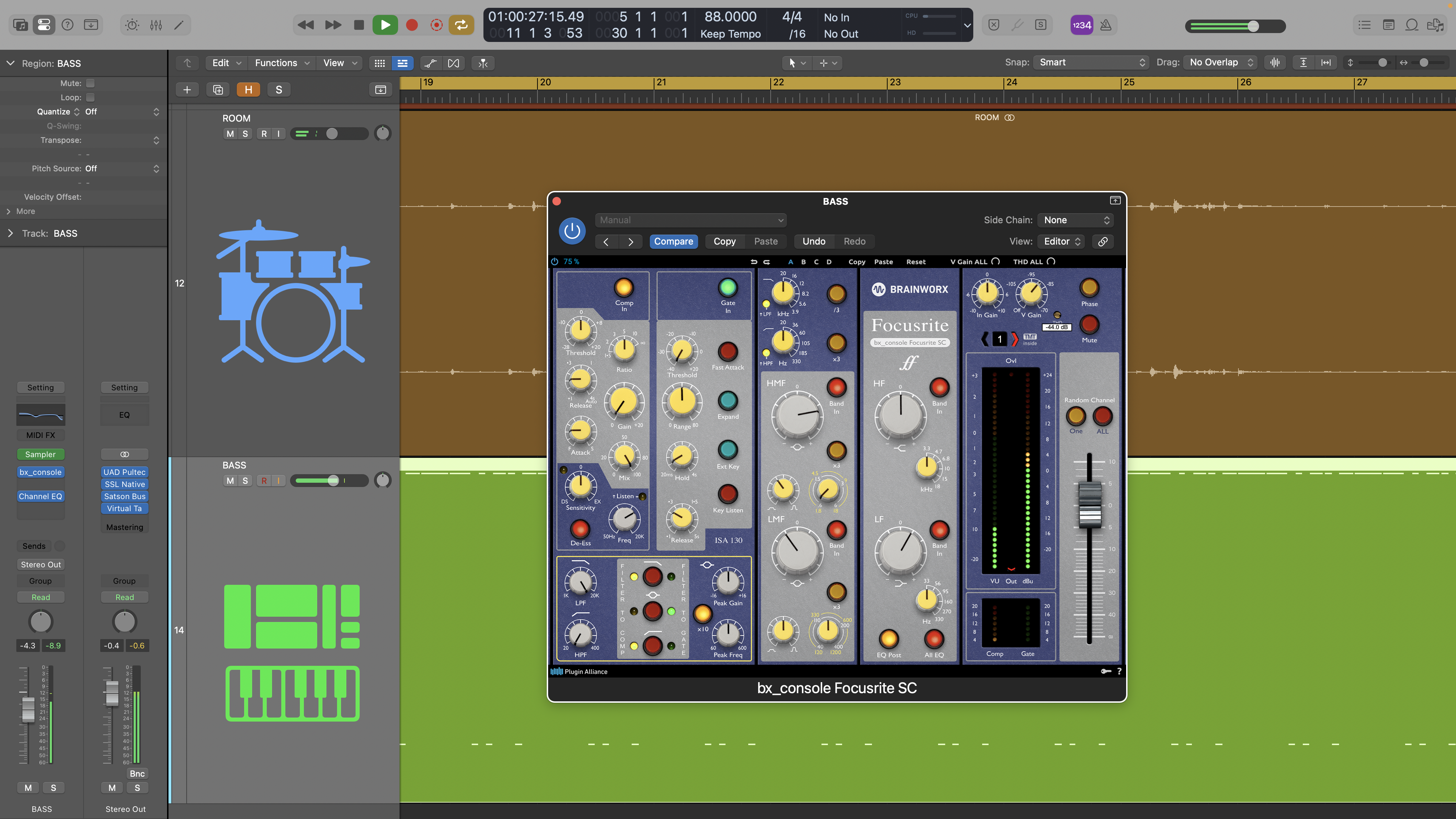Open Quick Help question mark icon
Image resolution: width=1456 pixels, height=819 pixels.
[67, 25]
